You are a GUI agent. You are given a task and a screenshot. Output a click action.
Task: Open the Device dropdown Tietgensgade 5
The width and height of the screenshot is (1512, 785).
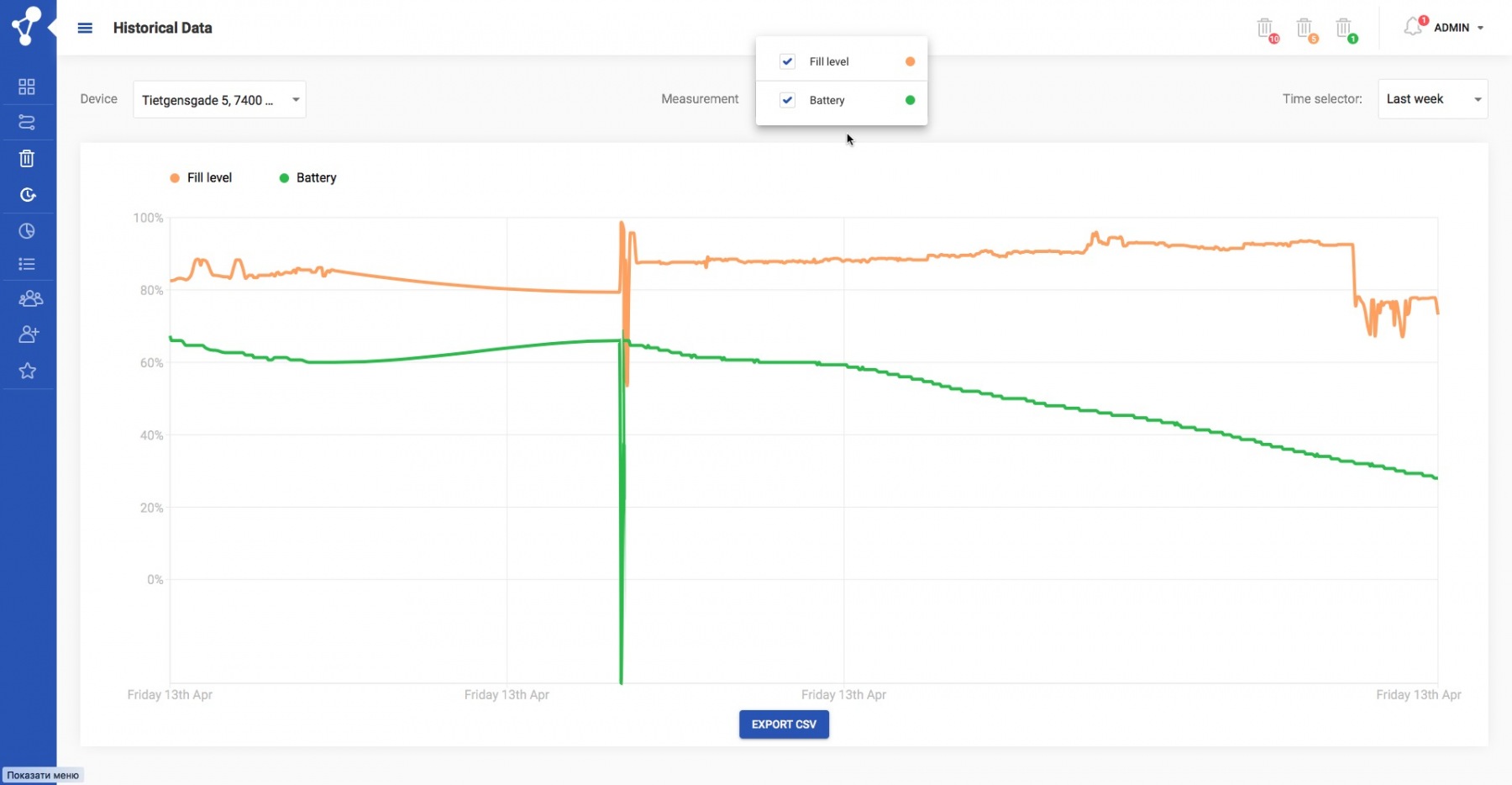[219, 100]
